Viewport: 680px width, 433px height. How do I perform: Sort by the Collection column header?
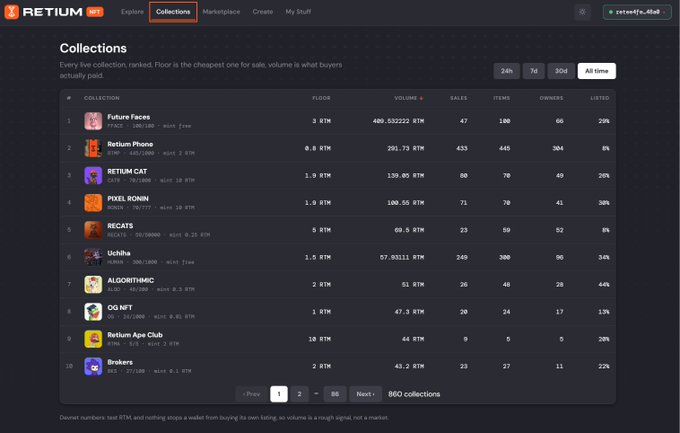coord(102,98)
